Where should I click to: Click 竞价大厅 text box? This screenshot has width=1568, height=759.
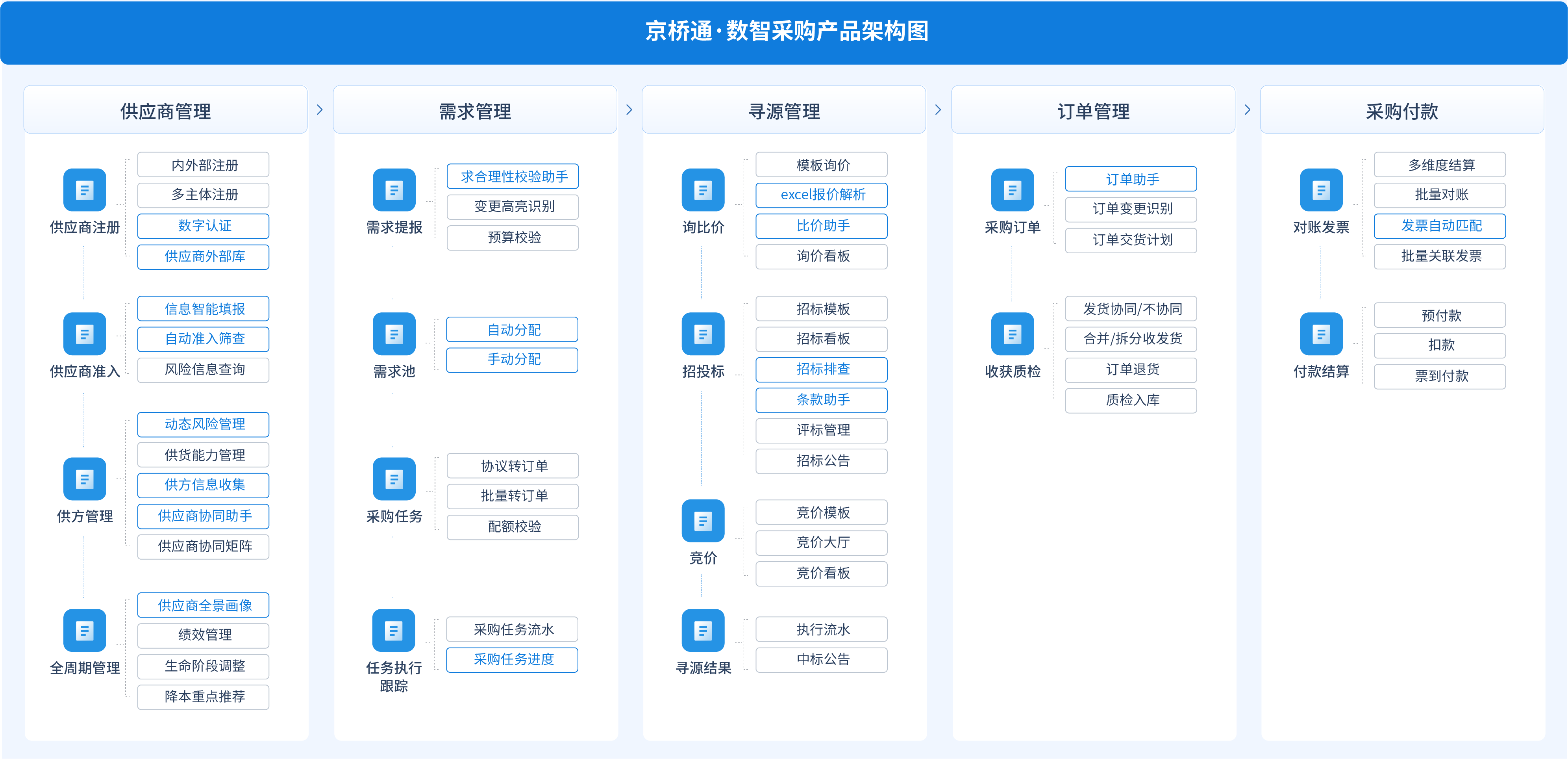[x=822, y=542]
